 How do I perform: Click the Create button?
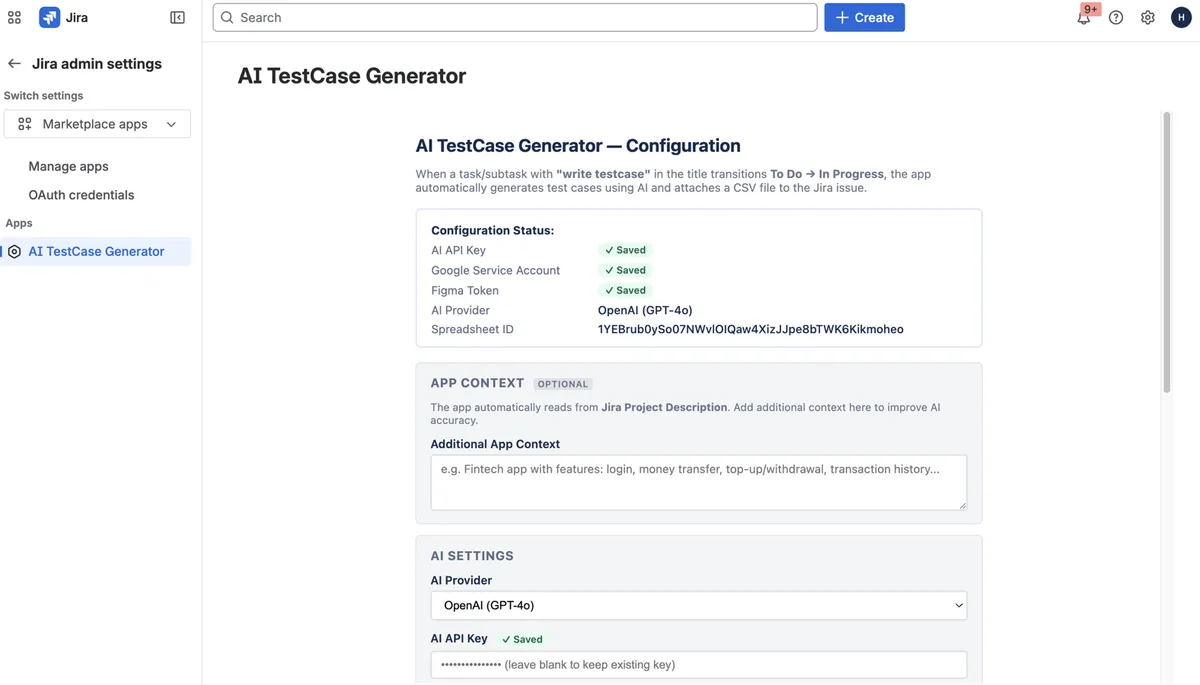864,17
